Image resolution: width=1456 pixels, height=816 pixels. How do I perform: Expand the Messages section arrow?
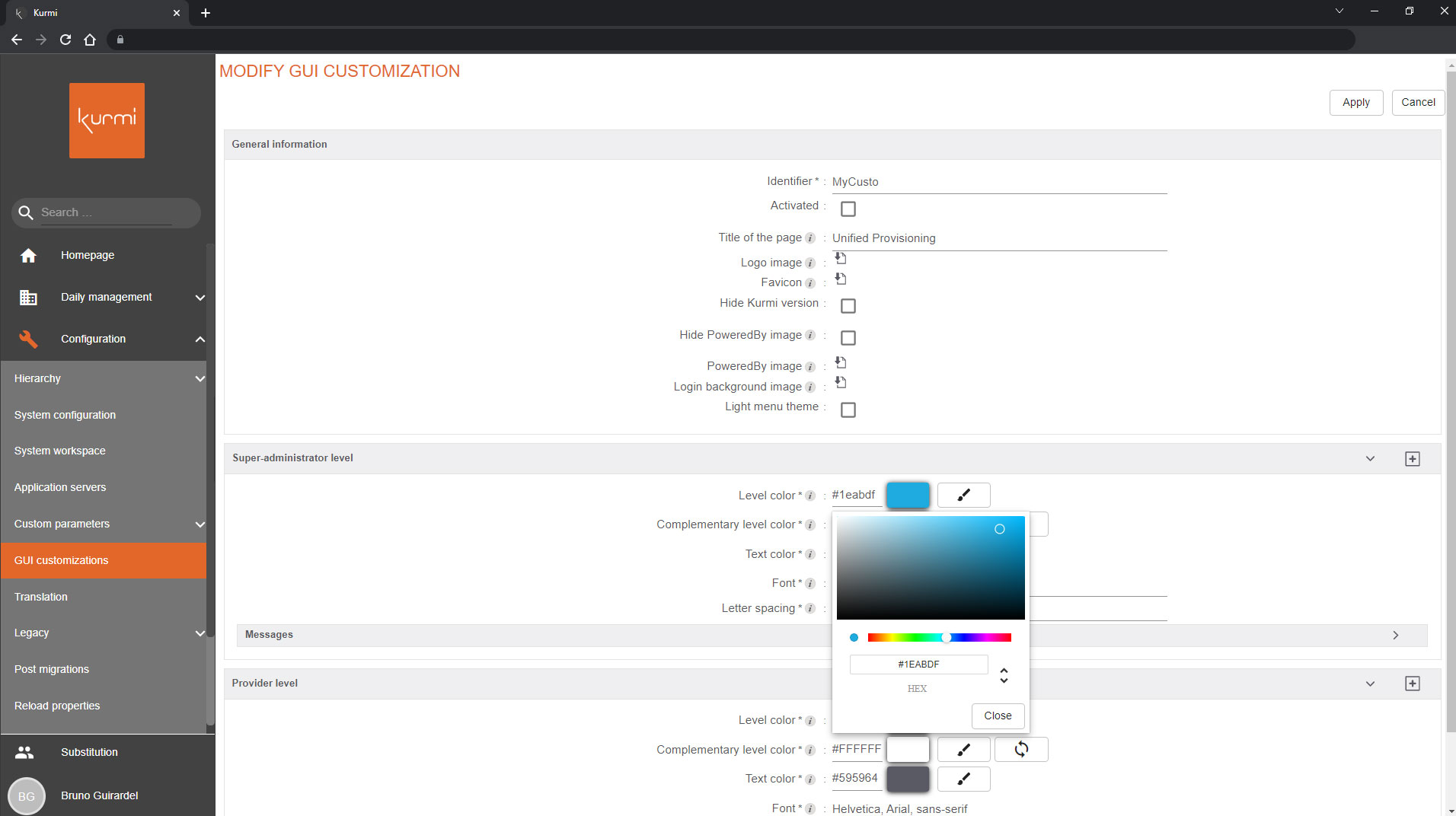pos(1395,636)
